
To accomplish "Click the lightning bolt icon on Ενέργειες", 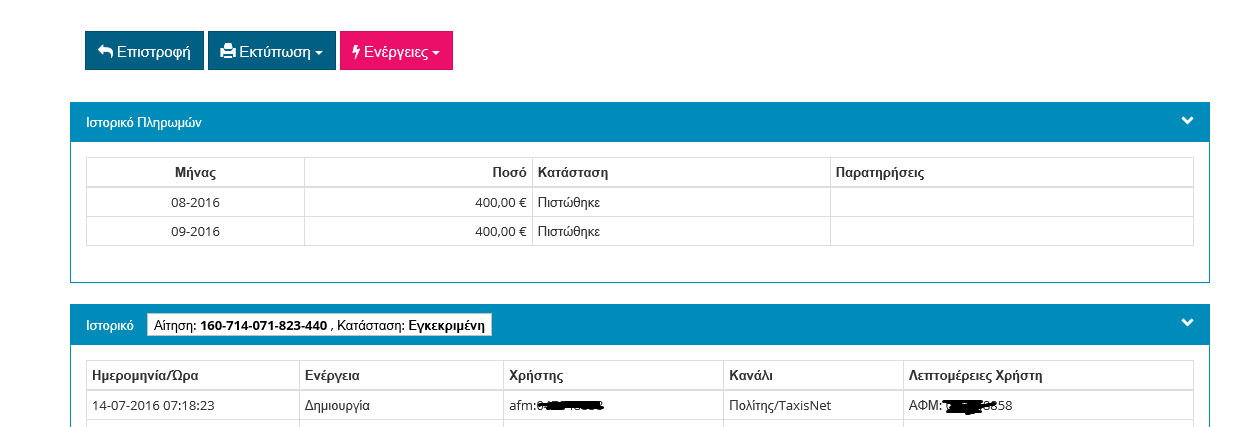I will pyautogui.click(x=356, y=51).
